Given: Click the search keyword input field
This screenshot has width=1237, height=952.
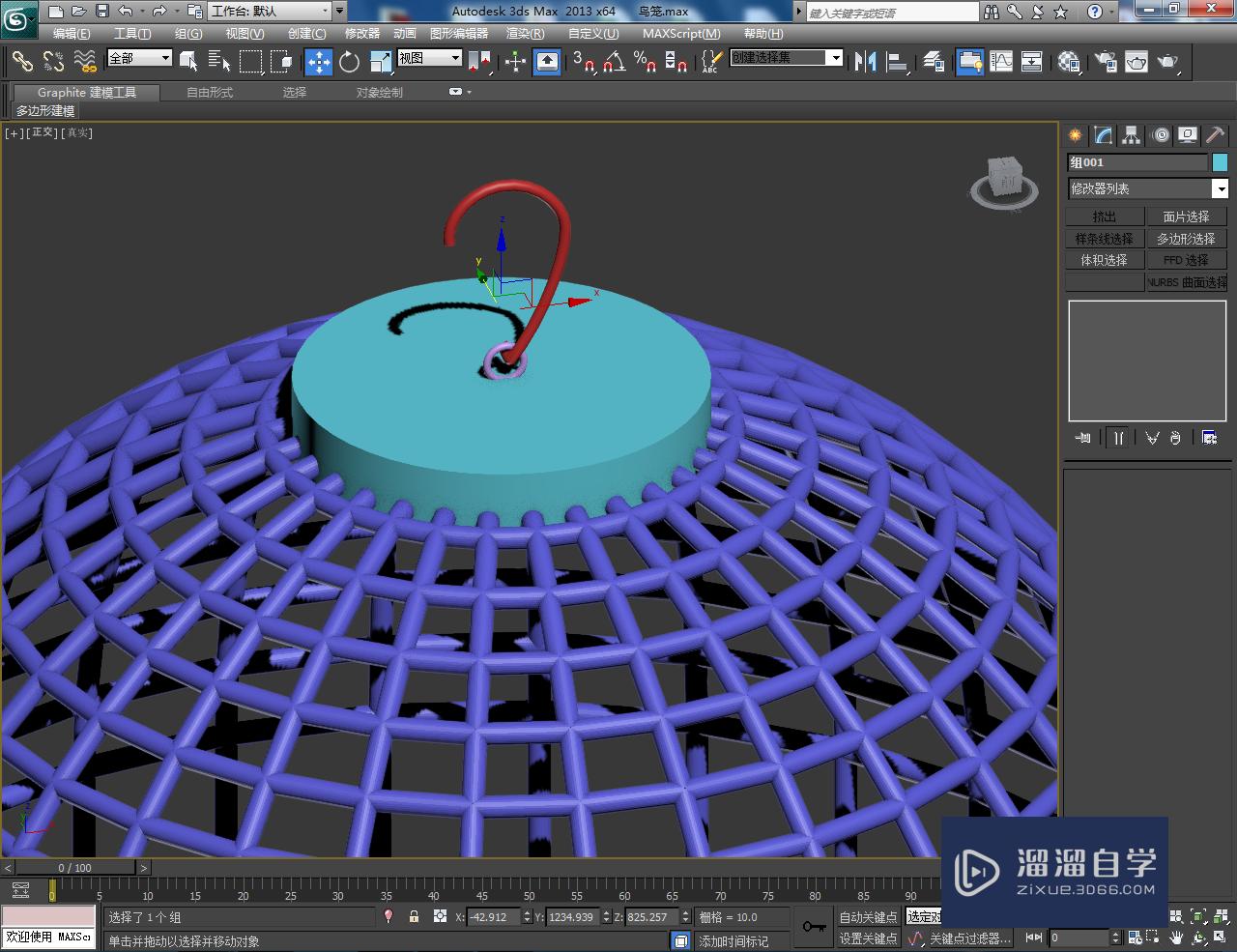Looking at the screenshot, I should pos(891,13).
